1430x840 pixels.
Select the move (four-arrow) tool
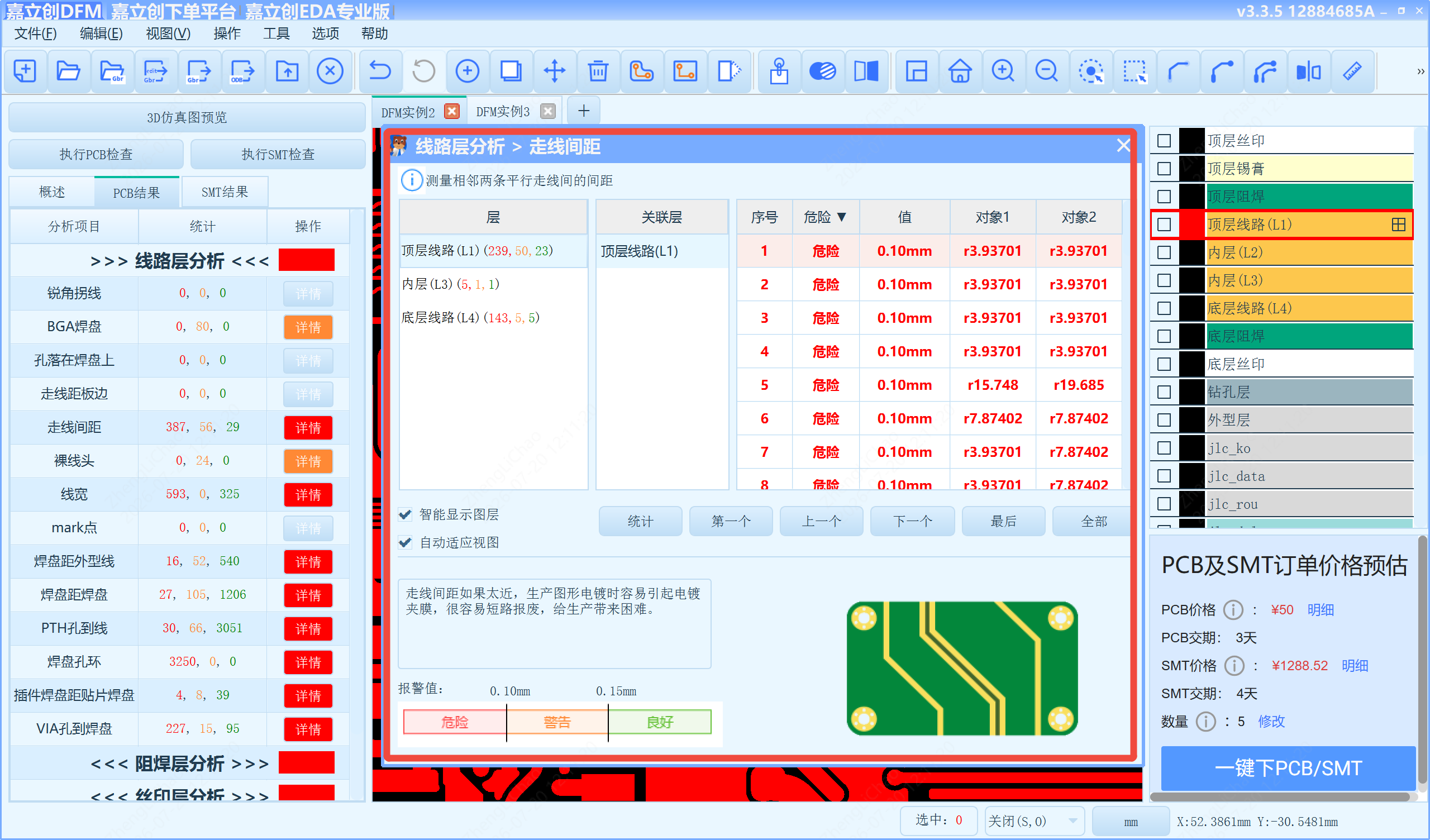click(555, 71)
